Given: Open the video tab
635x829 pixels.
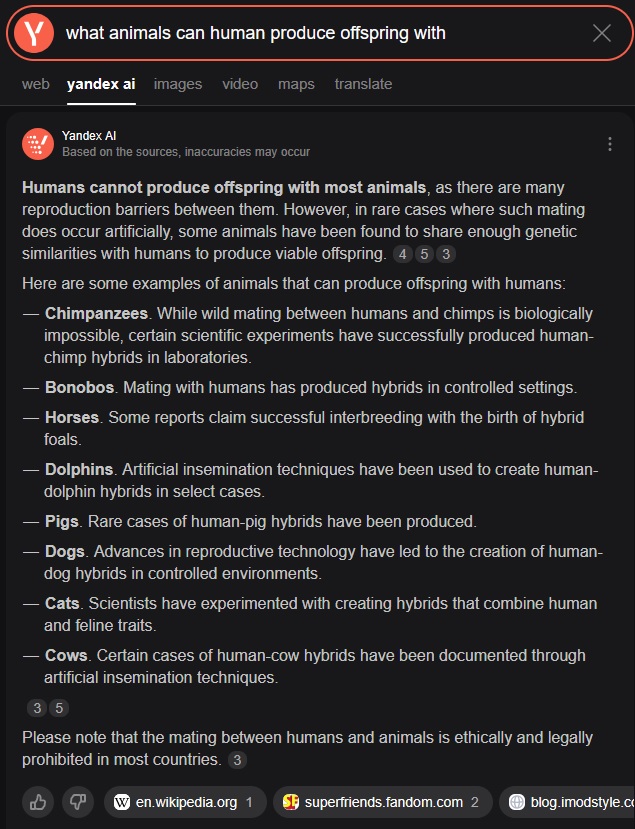Looking at the screenshot, I should click(240, 84).
